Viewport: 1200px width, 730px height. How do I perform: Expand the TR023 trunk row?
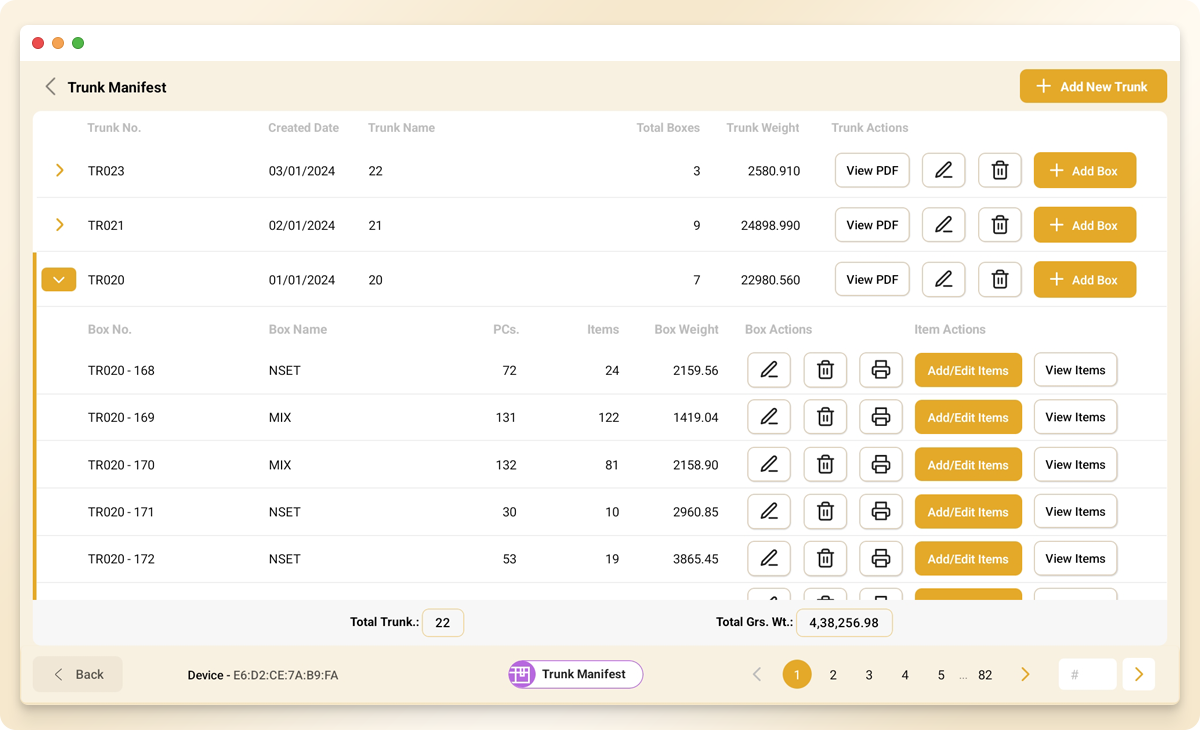pyautogui.click(x=60, y=171)
